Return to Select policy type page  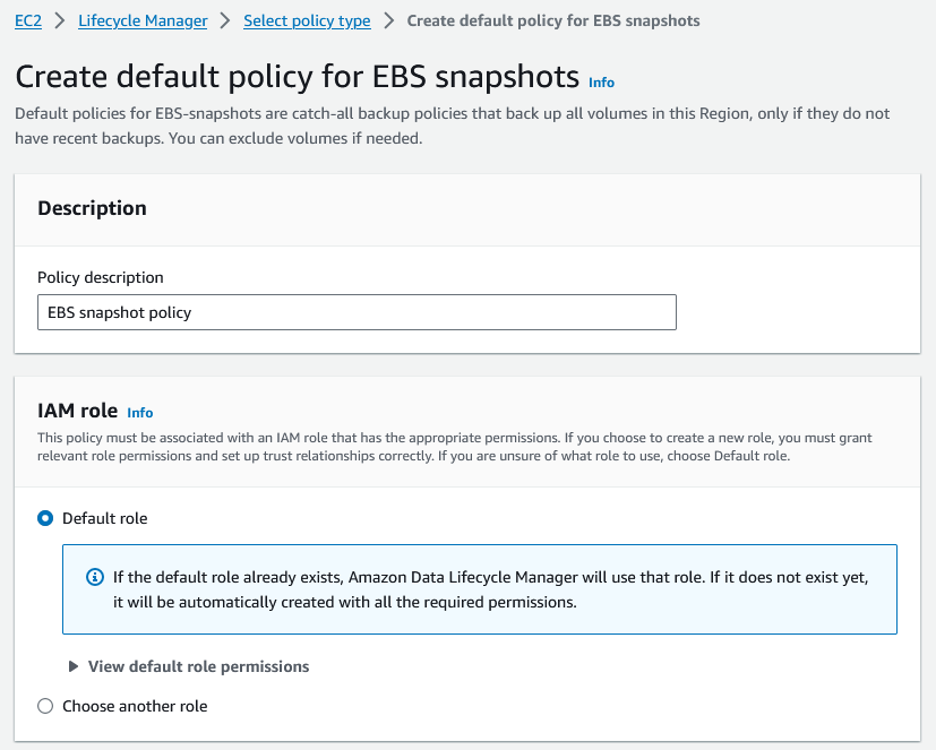coord(306,20)
